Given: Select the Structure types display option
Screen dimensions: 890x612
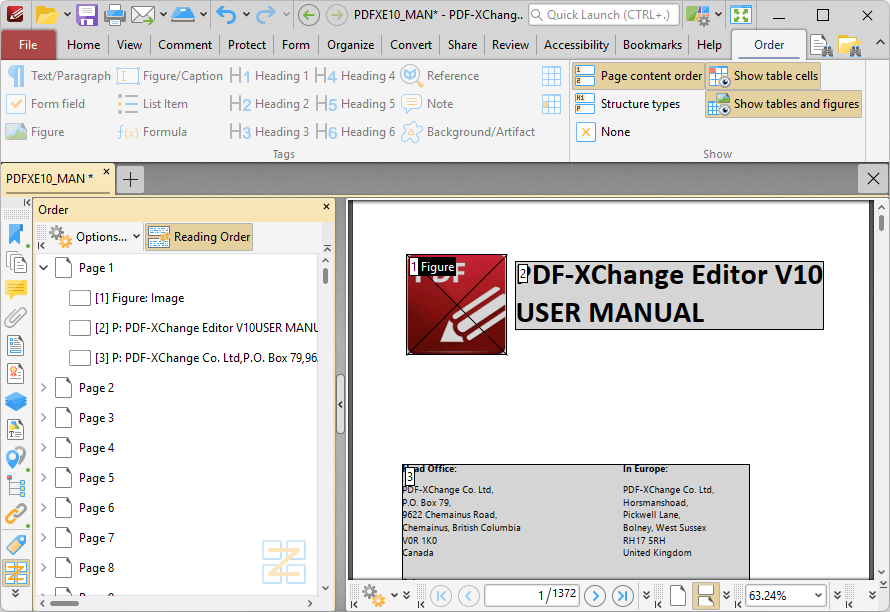Looking at the screenshot, I should pyautogui.click(x=628, y=104).
